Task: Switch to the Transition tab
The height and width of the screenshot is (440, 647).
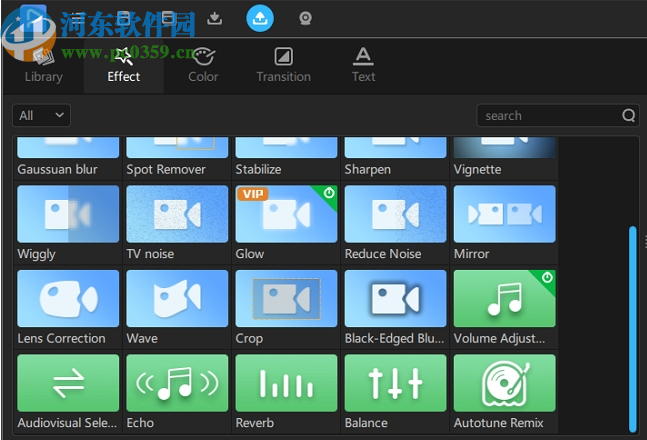Action: pos(283,66)
